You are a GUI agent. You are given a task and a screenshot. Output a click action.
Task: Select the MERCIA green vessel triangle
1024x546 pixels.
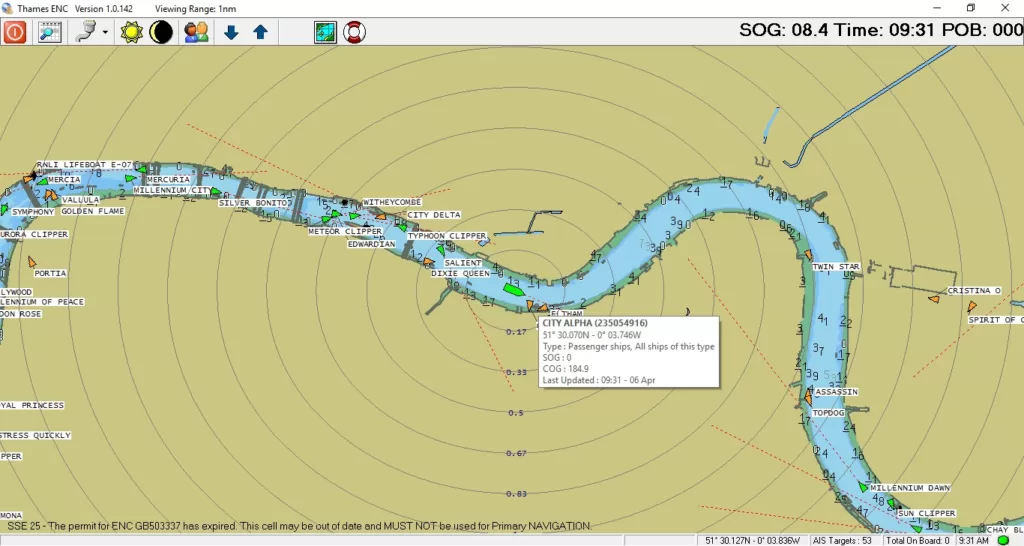click(x=43, y=181)
